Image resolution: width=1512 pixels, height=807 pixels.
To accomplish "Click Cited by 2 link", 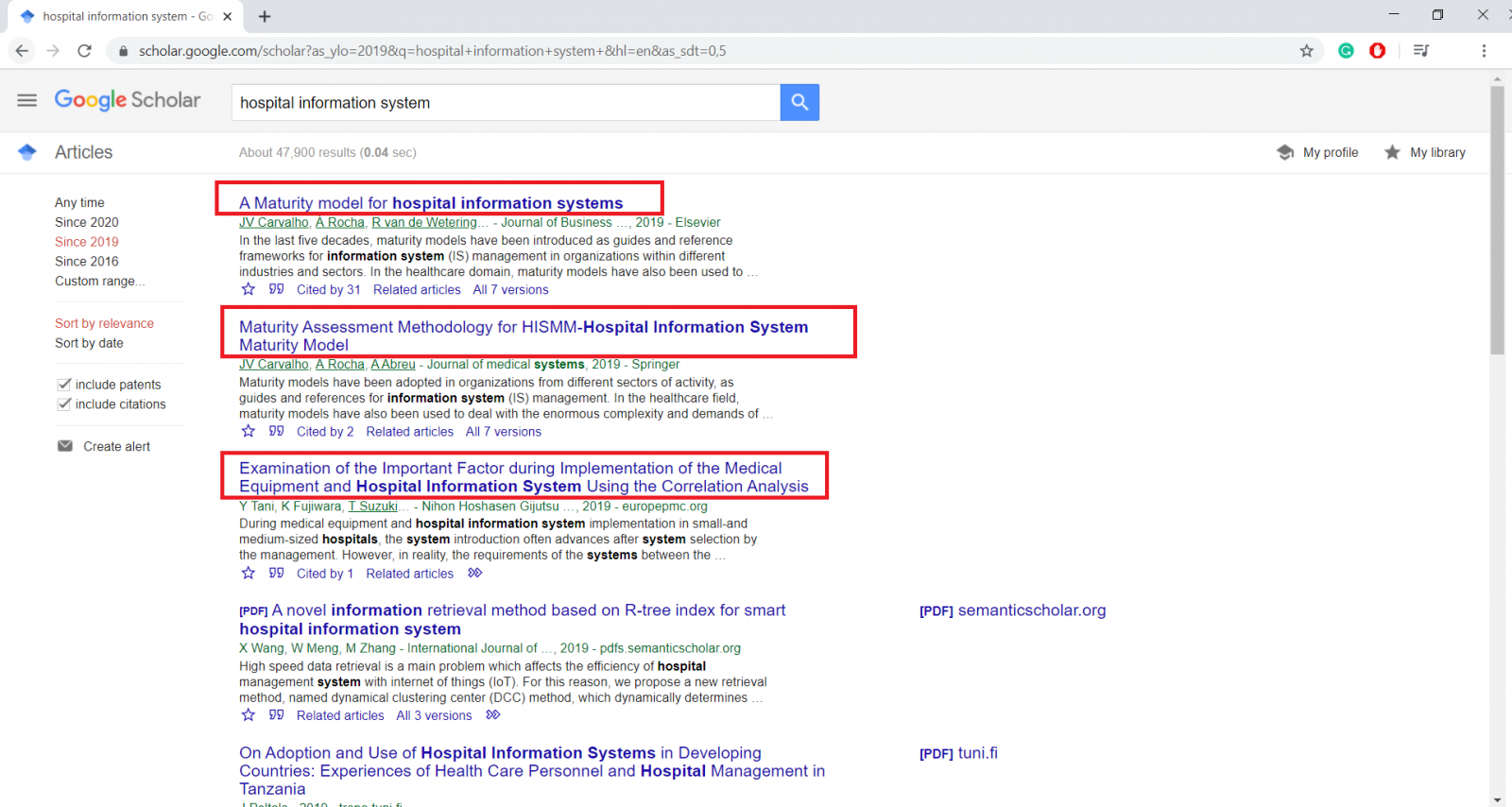I will (325, 431).
